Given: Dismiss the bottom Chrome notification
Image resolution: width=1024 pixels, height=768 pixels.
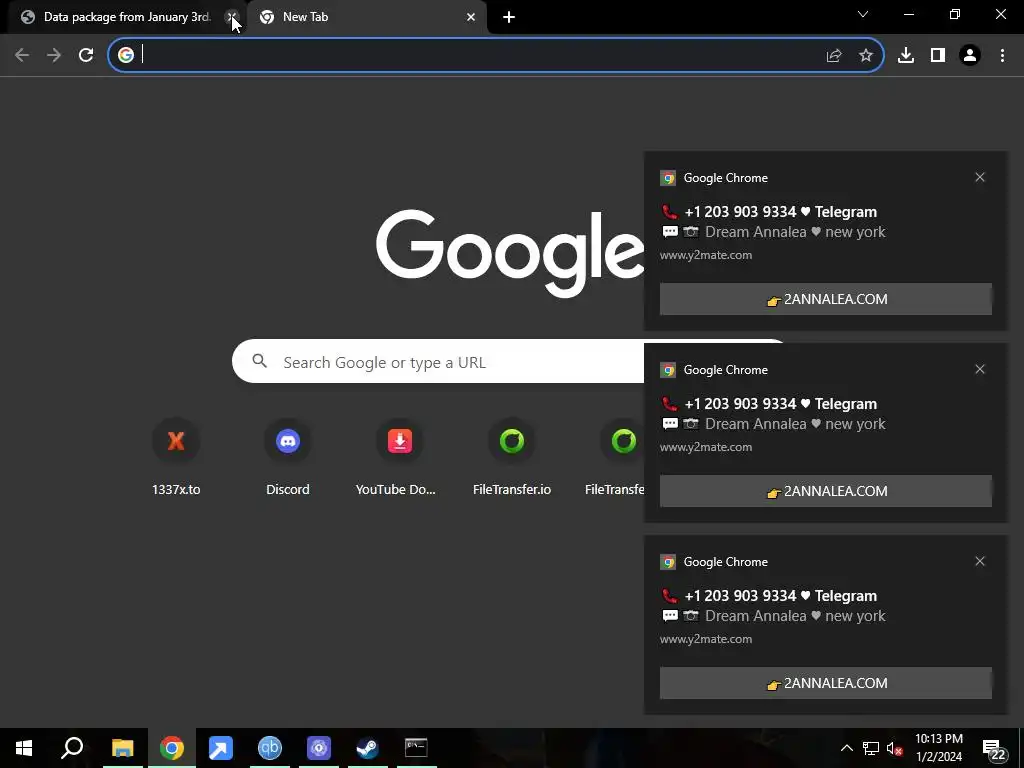Looking at the screenshot, I should 980,561.
